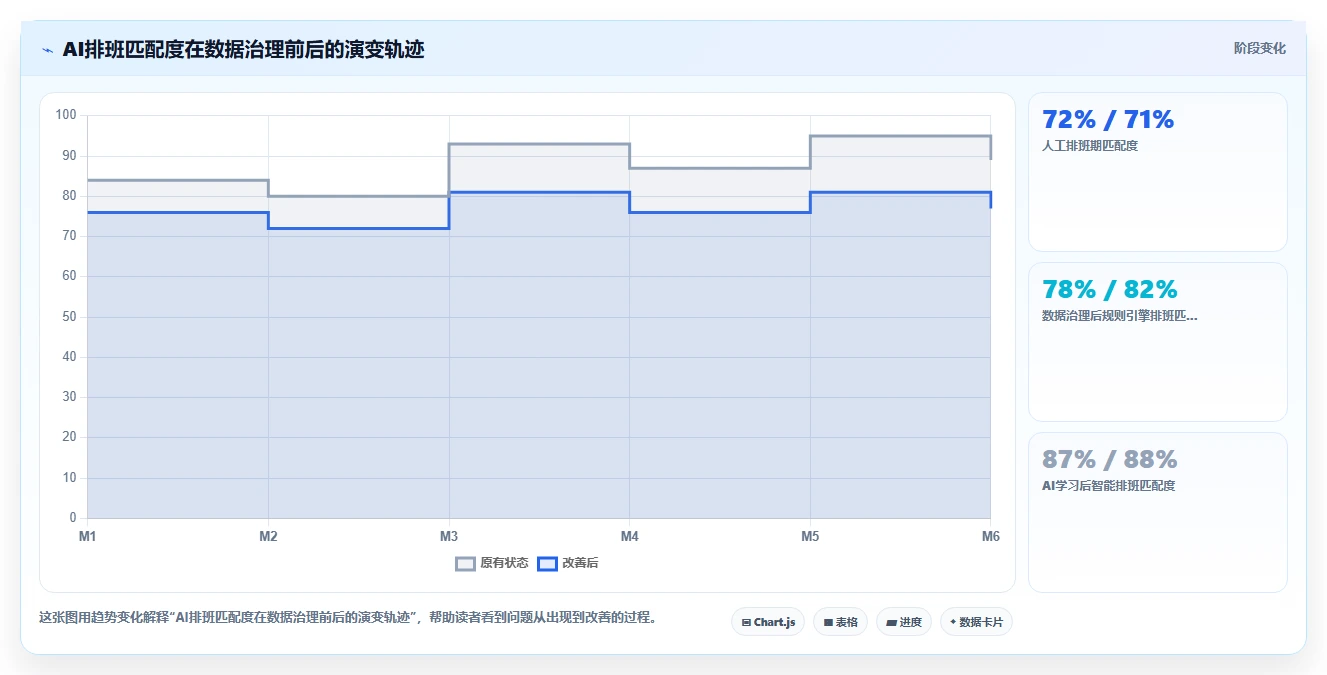
Task: Click the M5 x-axis label
Action: tap(810, 537)
